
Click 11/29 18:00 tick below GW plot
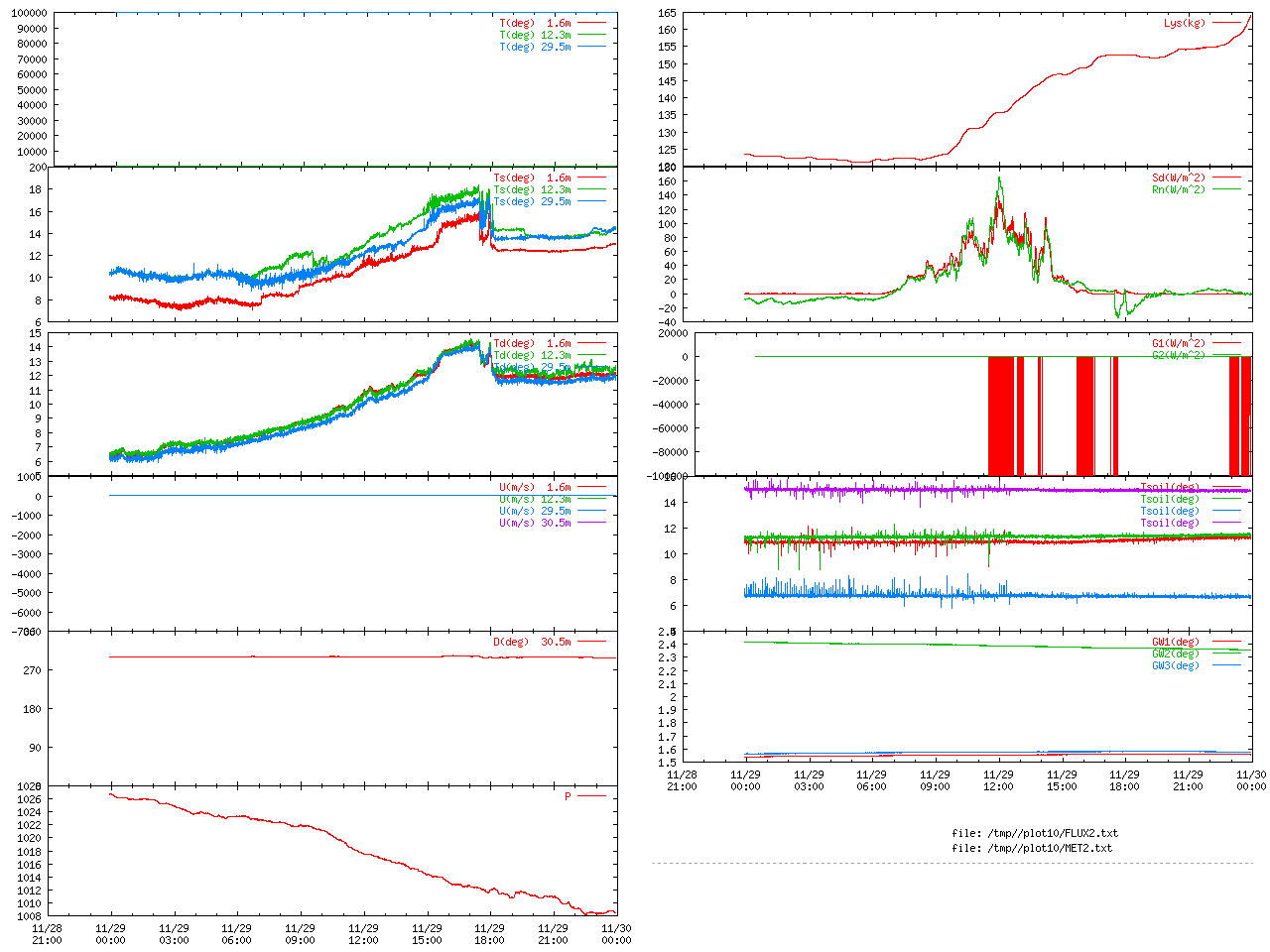pyautogui.click(x=1124, y=779)
